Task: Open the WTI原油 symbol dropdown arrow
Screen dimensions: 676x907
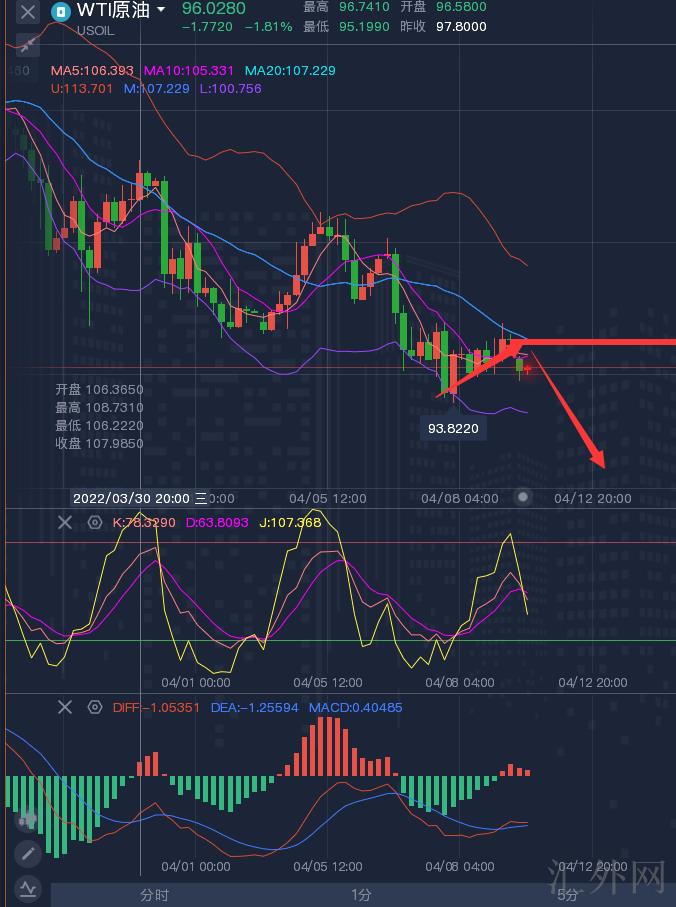Action: (161, 10)
